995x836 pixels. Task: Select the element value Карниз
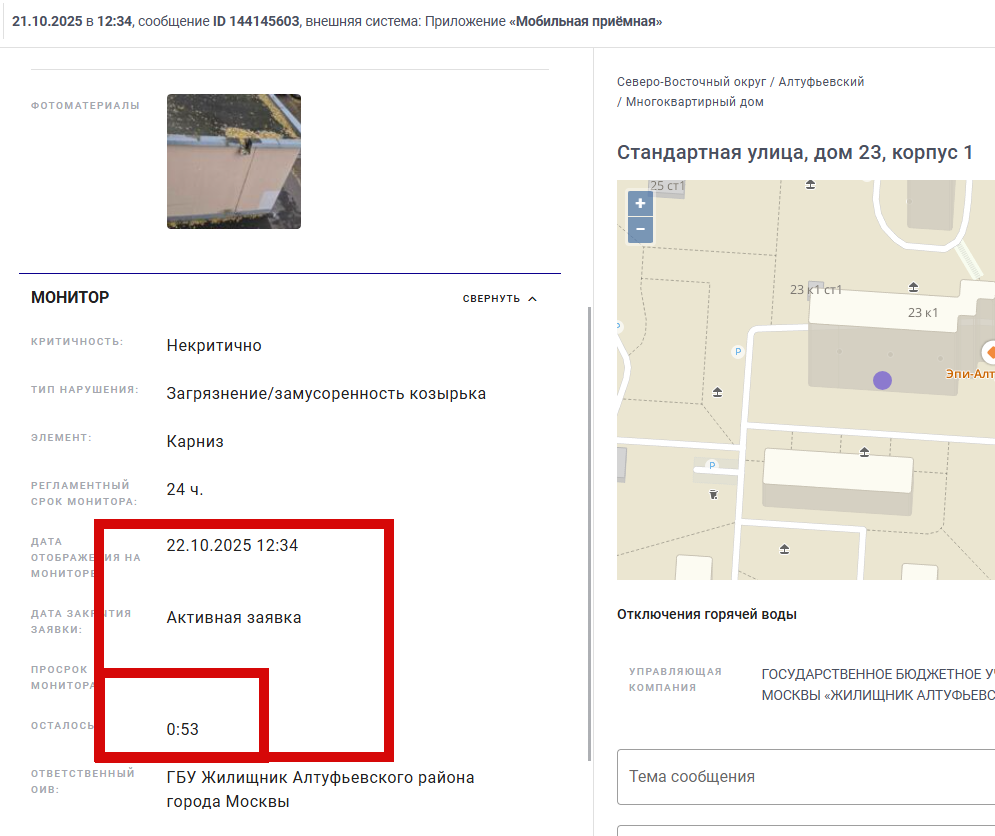pos(195,441)
